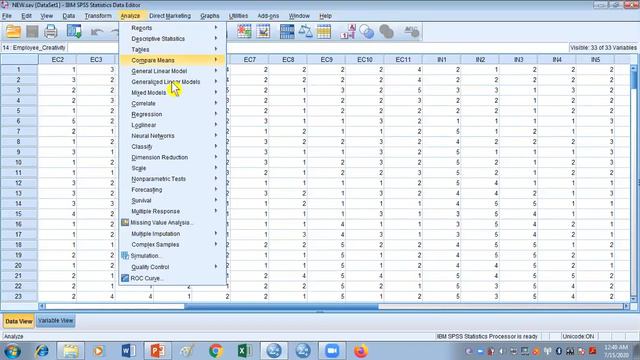Click the Value Labels toolbar icon

click(348, 31)
